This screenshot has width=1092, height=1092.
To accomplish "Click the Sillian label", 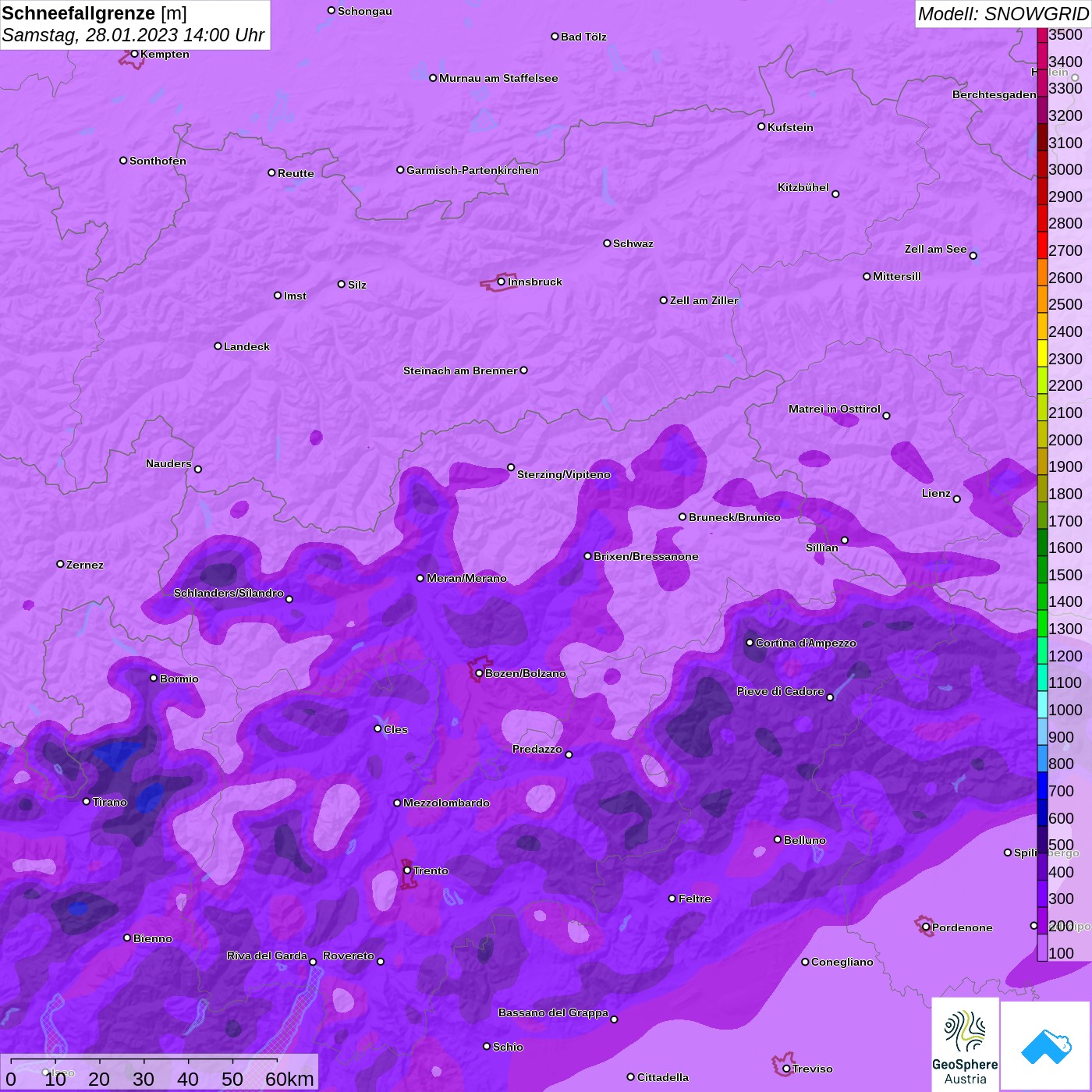I will (x=822, y=548).
